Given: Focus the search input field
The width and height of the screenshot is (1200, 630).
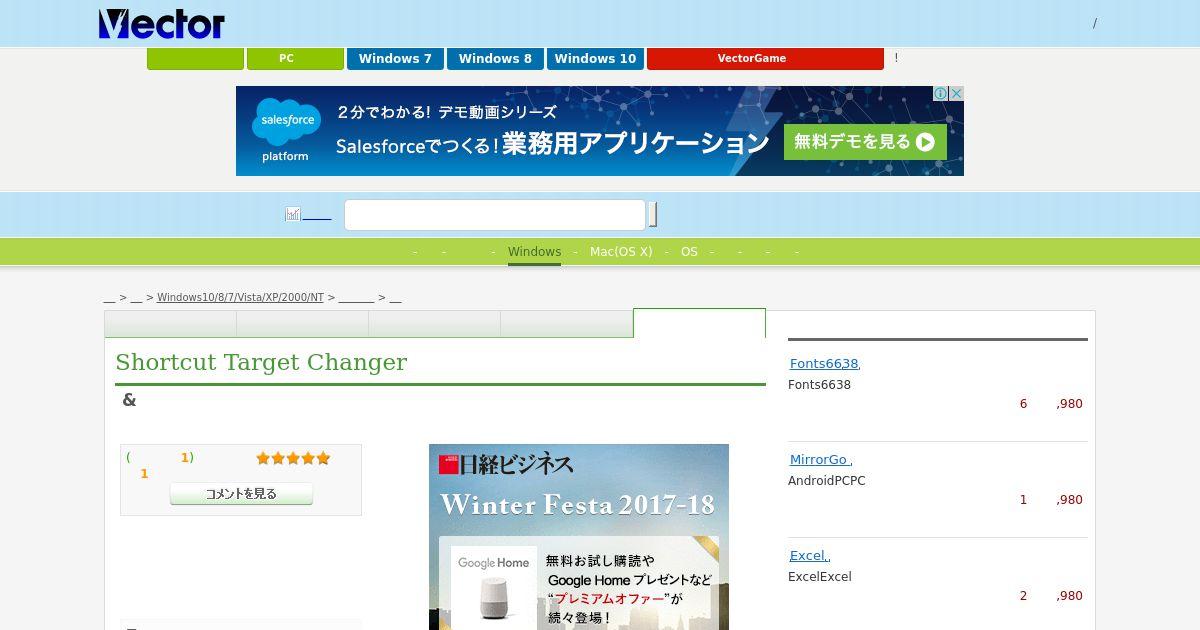Looking at the screenshot, I should (x=495, y=215).
